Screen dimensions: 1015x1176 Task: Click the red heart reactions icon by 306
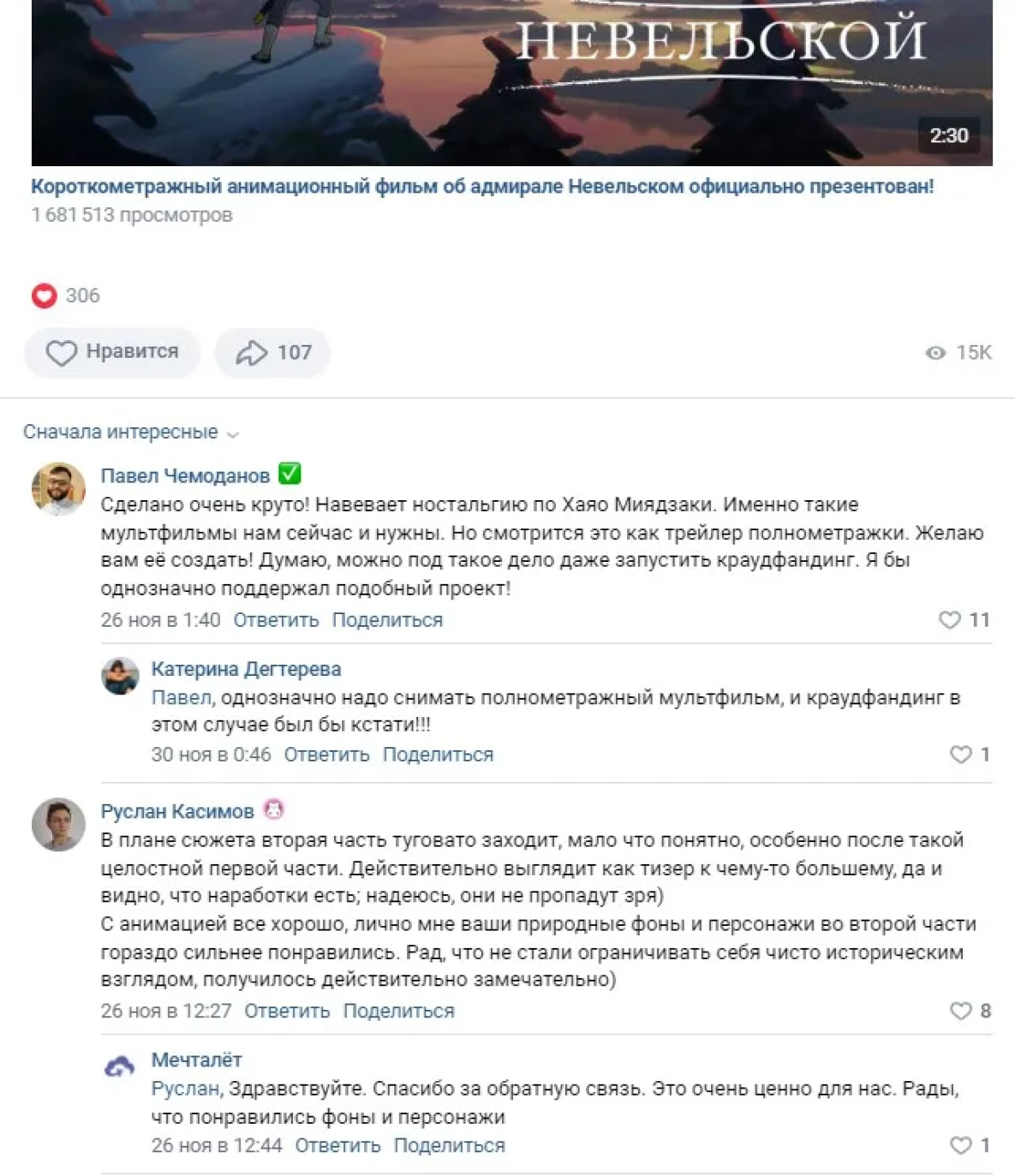(x=45, y=295)
